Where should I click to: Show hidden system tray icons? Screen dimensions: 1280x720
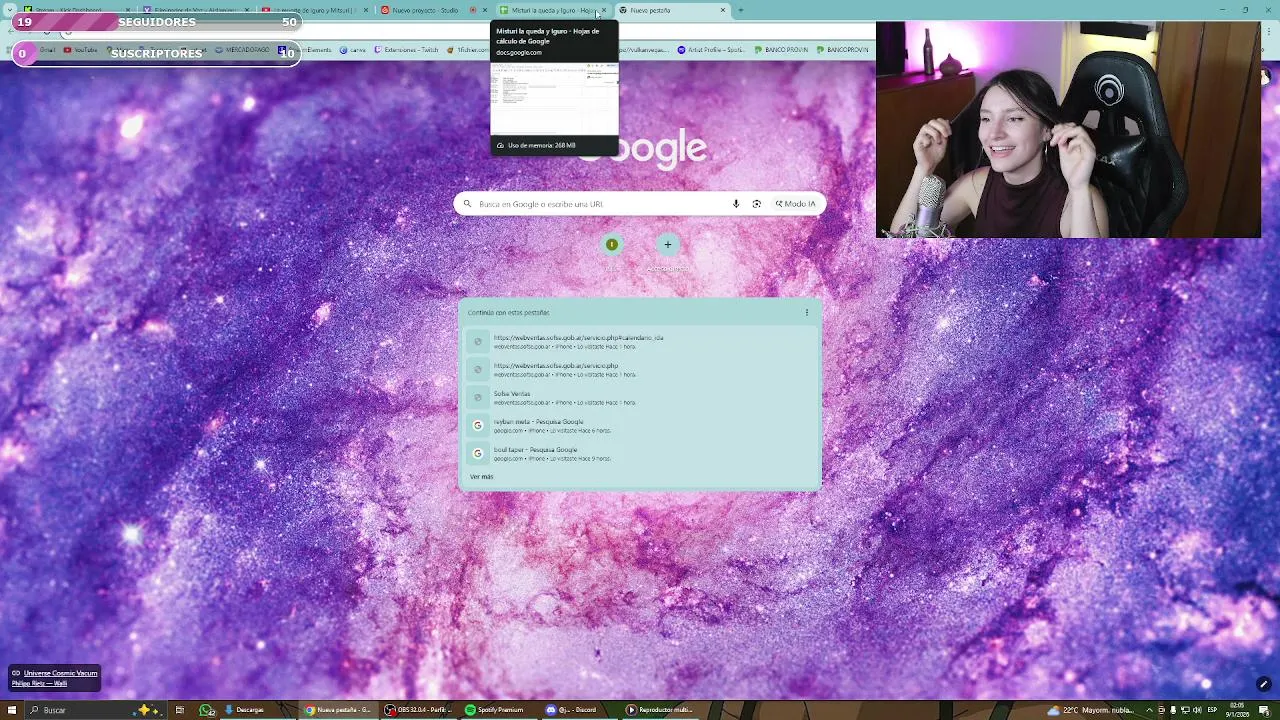point(1147,710)
